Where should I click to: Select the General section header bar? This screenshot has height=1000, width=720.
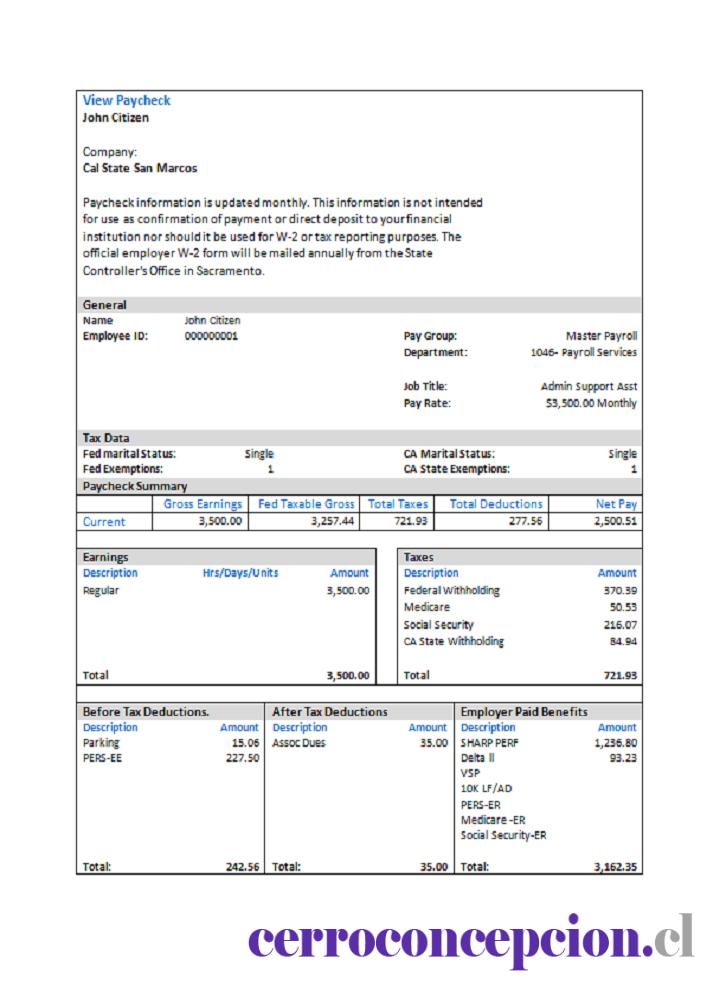click(359, 304)
